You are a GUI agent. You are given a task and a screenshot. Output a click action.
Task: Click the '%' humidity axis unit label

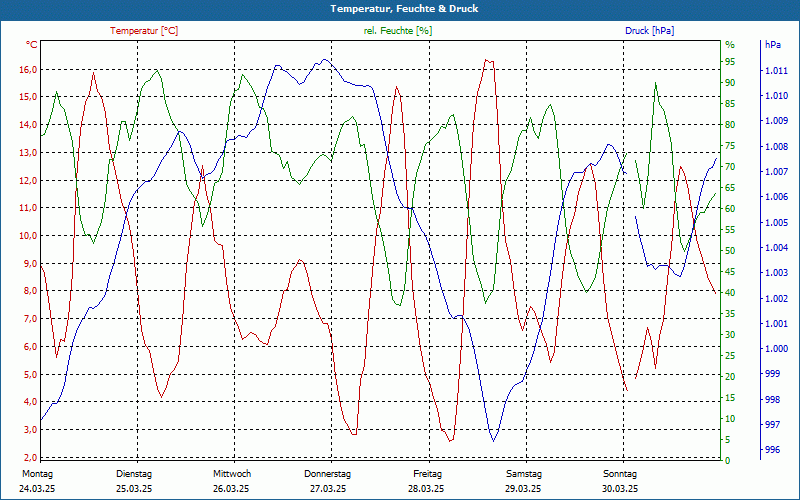coord(730,45)
